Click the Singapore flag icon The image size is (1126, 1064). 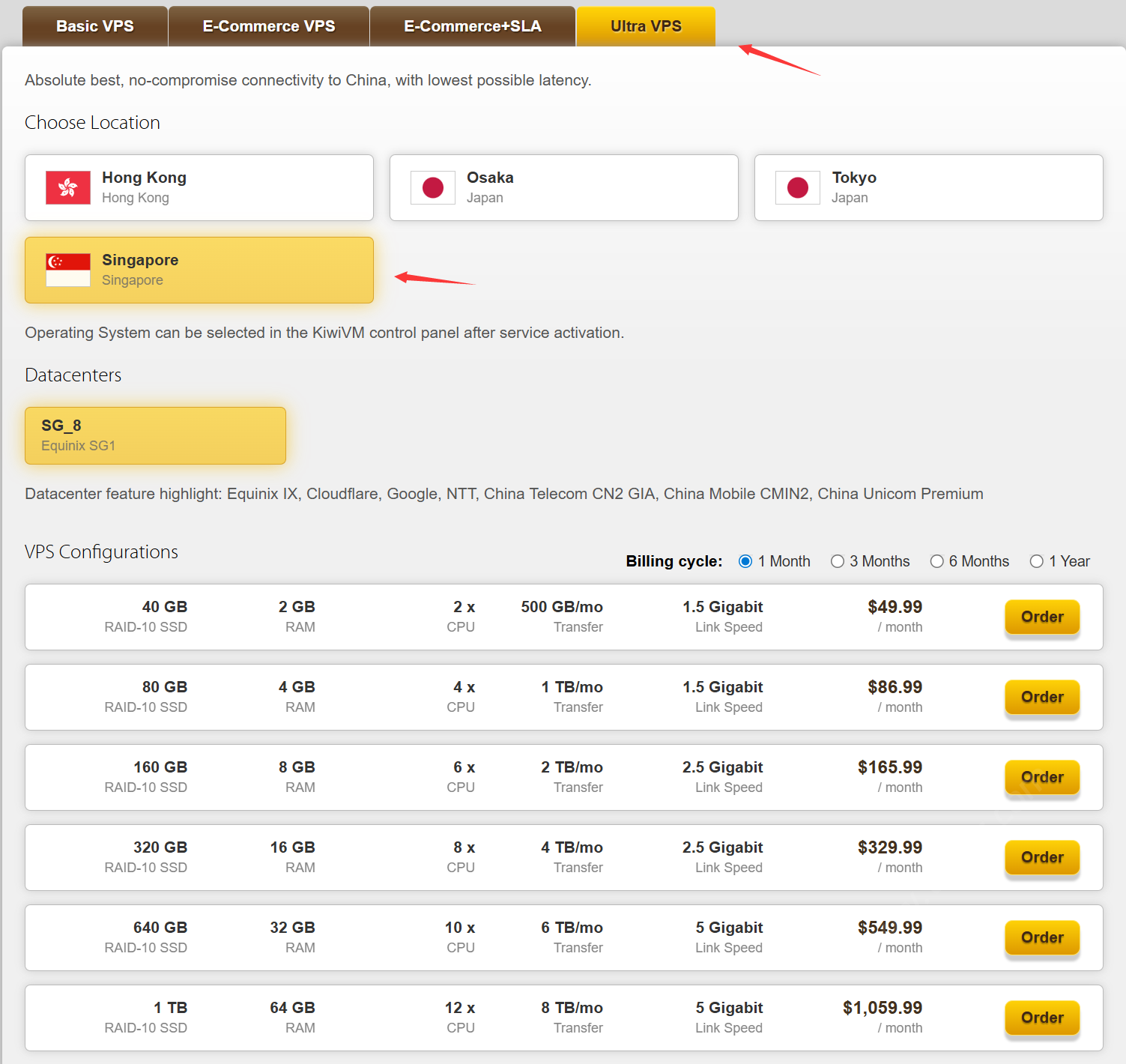tap(68, 270)
